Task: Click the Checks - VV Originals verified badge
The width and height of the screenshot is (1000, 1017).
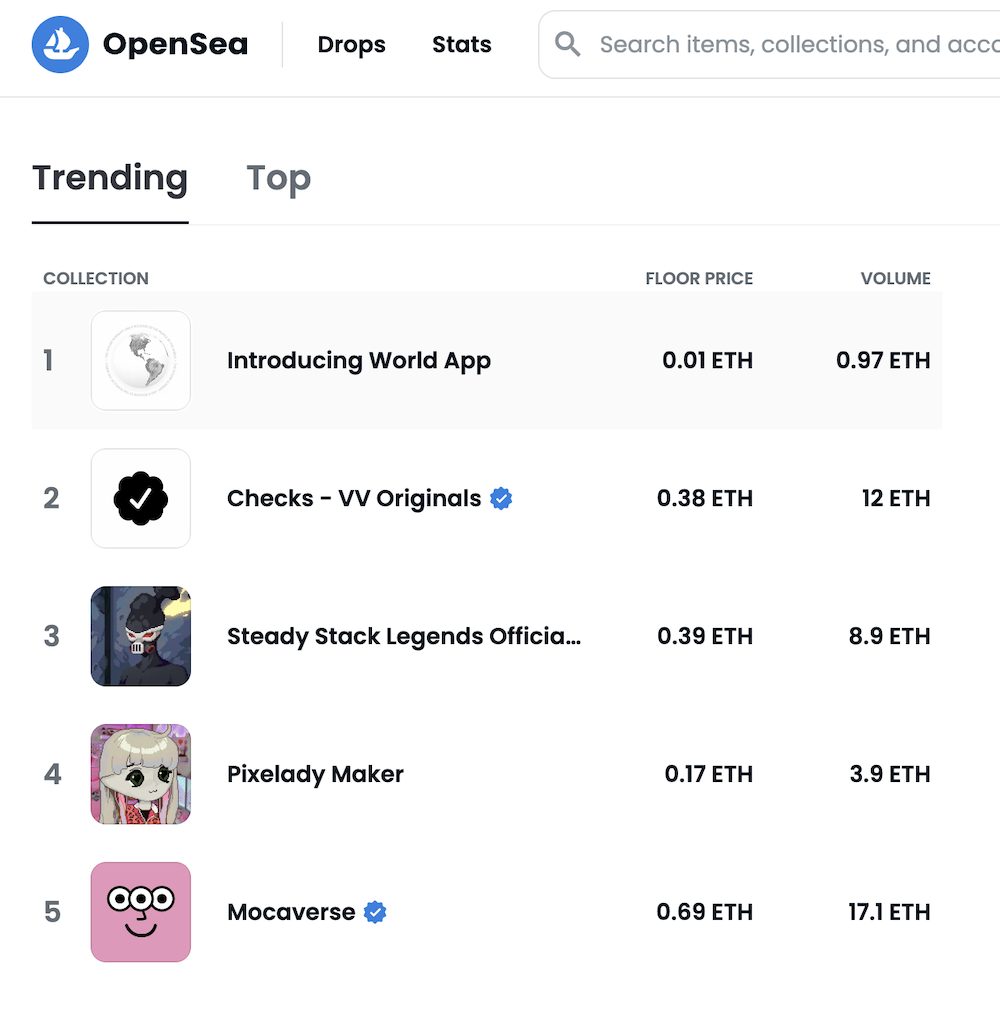Action: [501, 498]
